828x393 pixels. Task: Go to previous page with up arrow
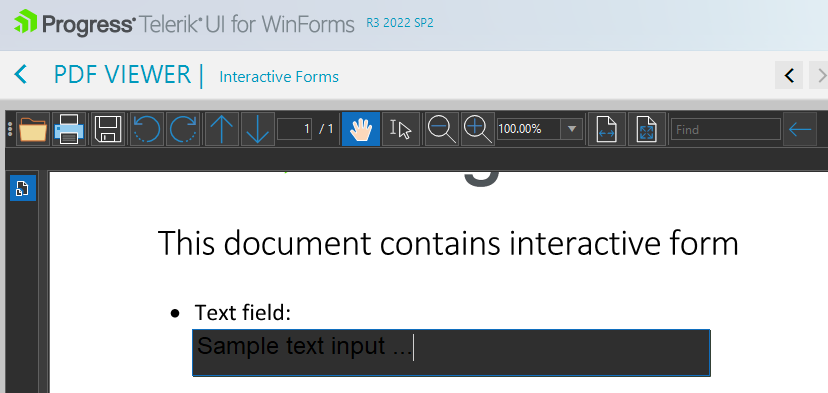tap(222, 129)
